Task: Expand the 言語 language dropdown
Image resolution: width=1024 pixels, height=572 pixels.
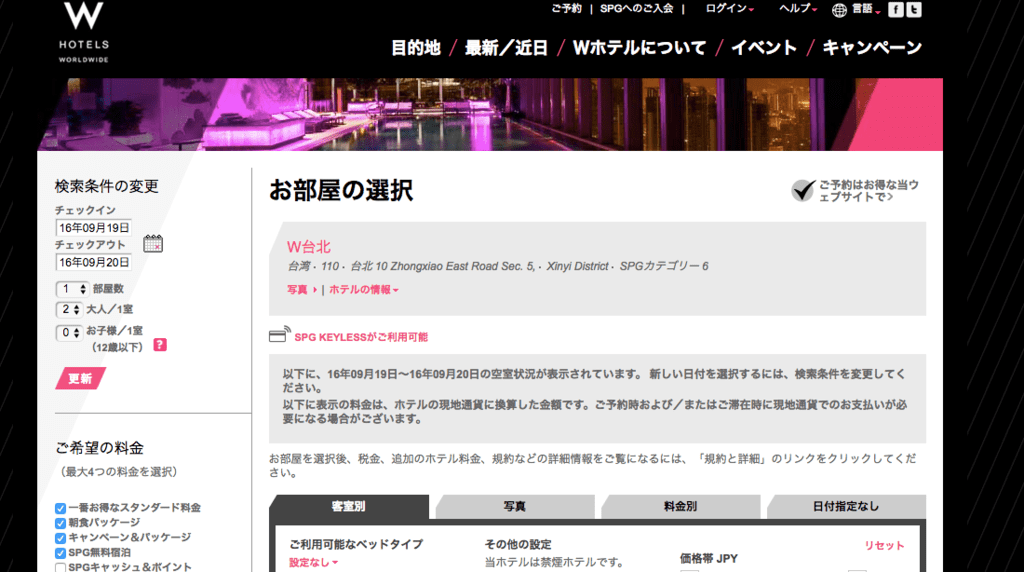Action: tap(866, 9)
